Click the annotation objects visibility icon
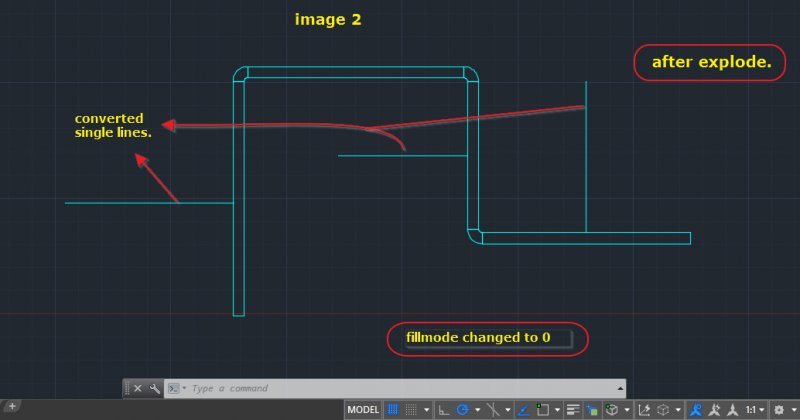This screenshot has height=420, width=800. (695, 410)
